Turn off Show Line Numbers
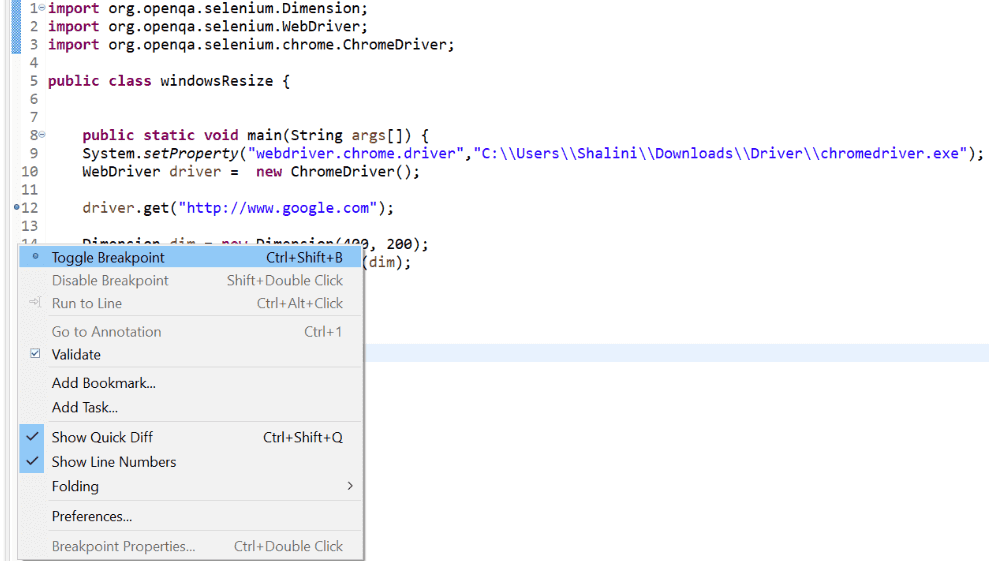 pos(113,462)
